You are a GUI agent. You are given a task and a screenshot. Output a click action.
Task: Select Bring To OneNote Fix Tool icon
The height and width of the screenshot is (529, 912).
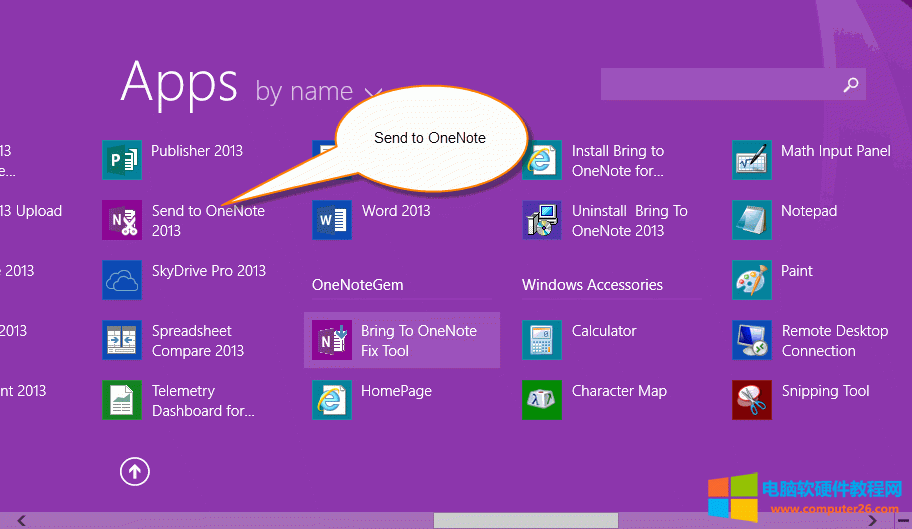pyautogui.click(x=331, y=340)
